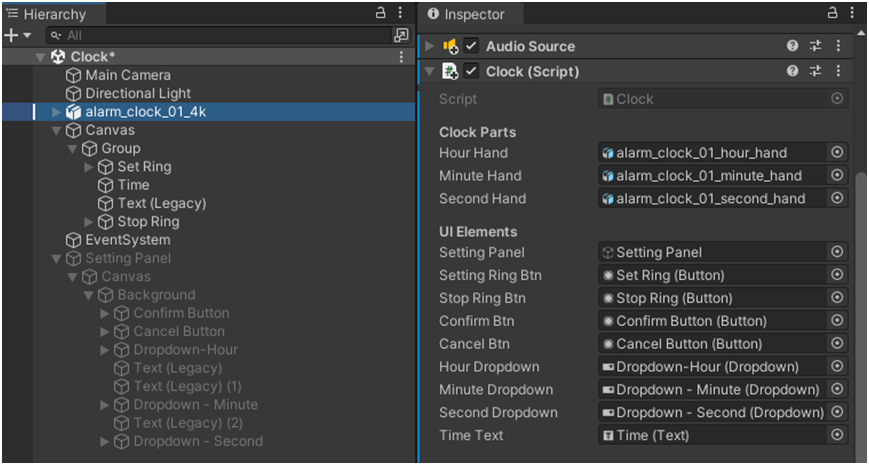The height and width of the screenshot is (465, 869).
Task: Expand the Dropdown - Second object
Action: click(x=104, y=441)
